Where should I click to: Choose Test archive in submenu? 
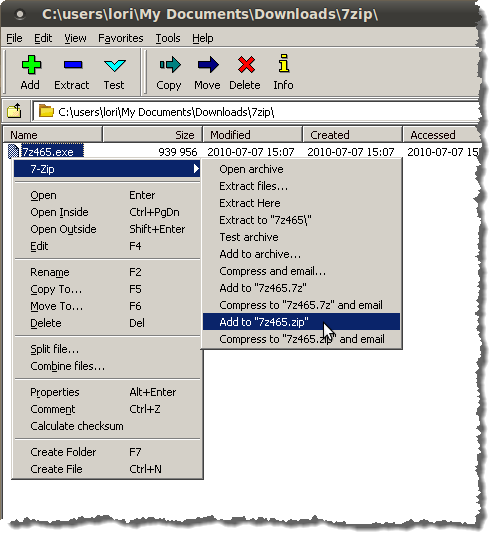coord(301,237)
